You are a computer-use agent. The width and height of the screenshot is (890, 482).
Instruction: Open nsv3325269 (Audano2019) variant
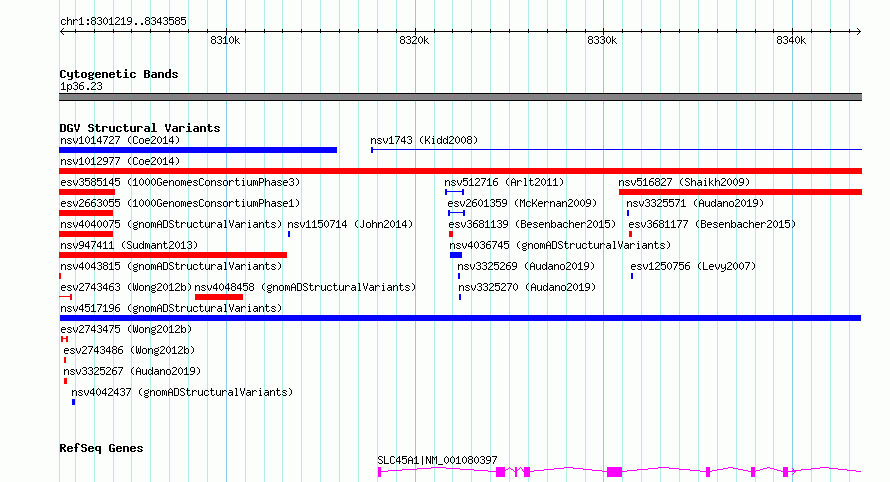pyautogui.click(x=526, y=266)
